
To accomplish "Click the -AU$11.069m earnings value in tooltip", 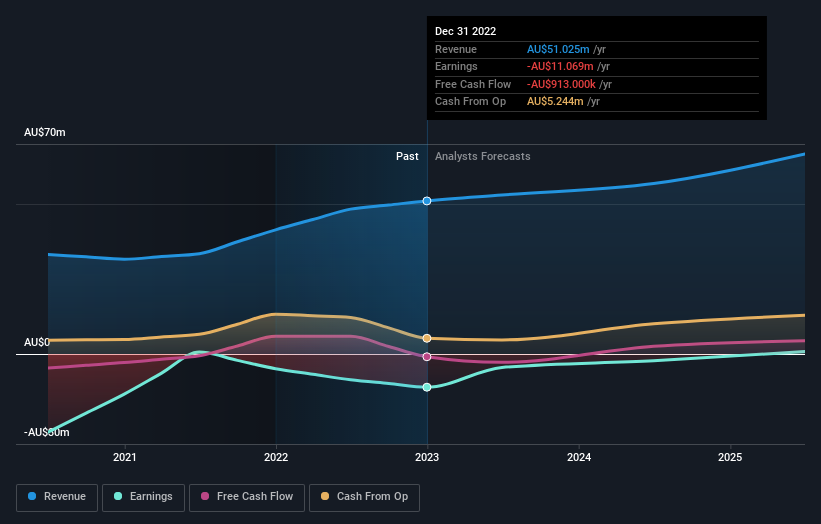I will (560, 66).
